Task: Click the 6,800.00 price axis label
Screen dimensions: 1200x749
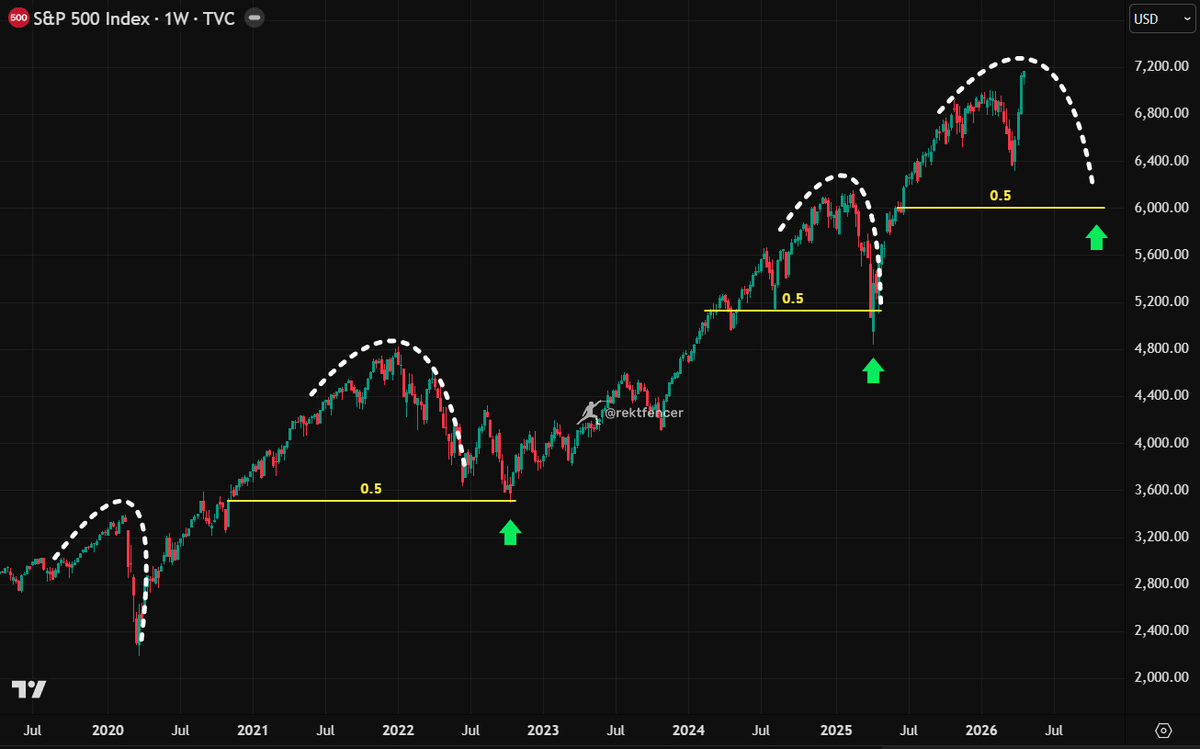Action: [x=1162, y=114]
